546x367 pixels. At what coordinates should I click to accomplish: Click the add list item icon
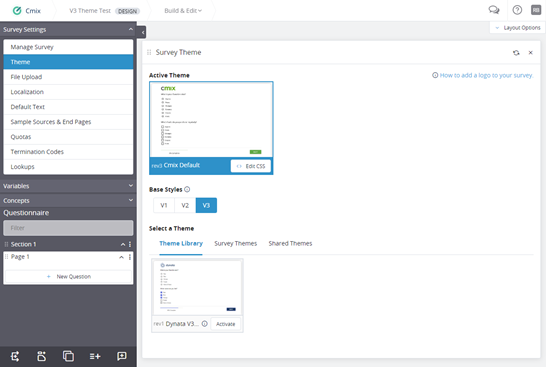click(95, 356)
